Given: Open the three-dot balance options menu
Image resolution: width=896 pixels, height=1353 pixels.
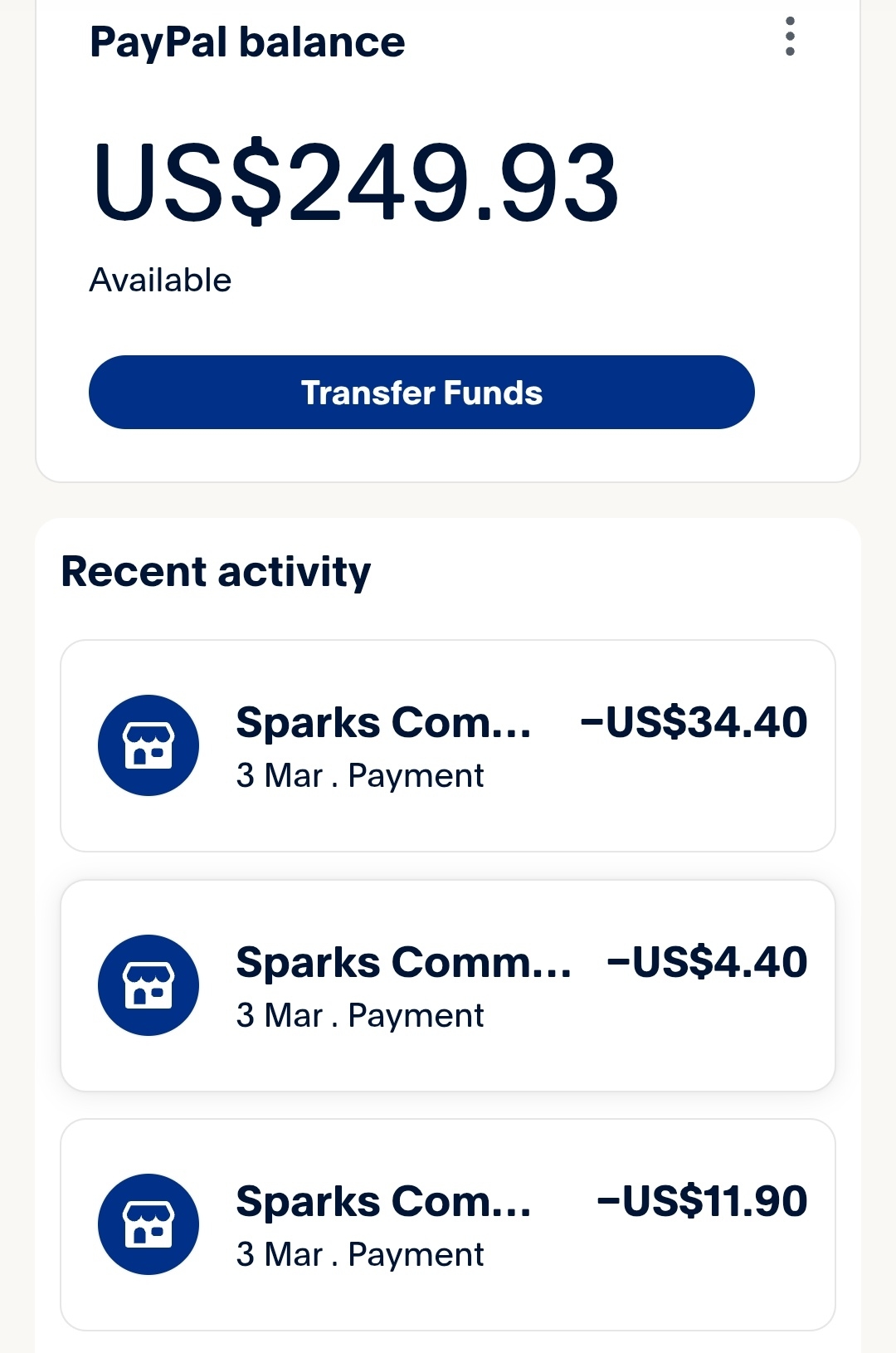Looking at the screenshot, I should click(790, 37).
